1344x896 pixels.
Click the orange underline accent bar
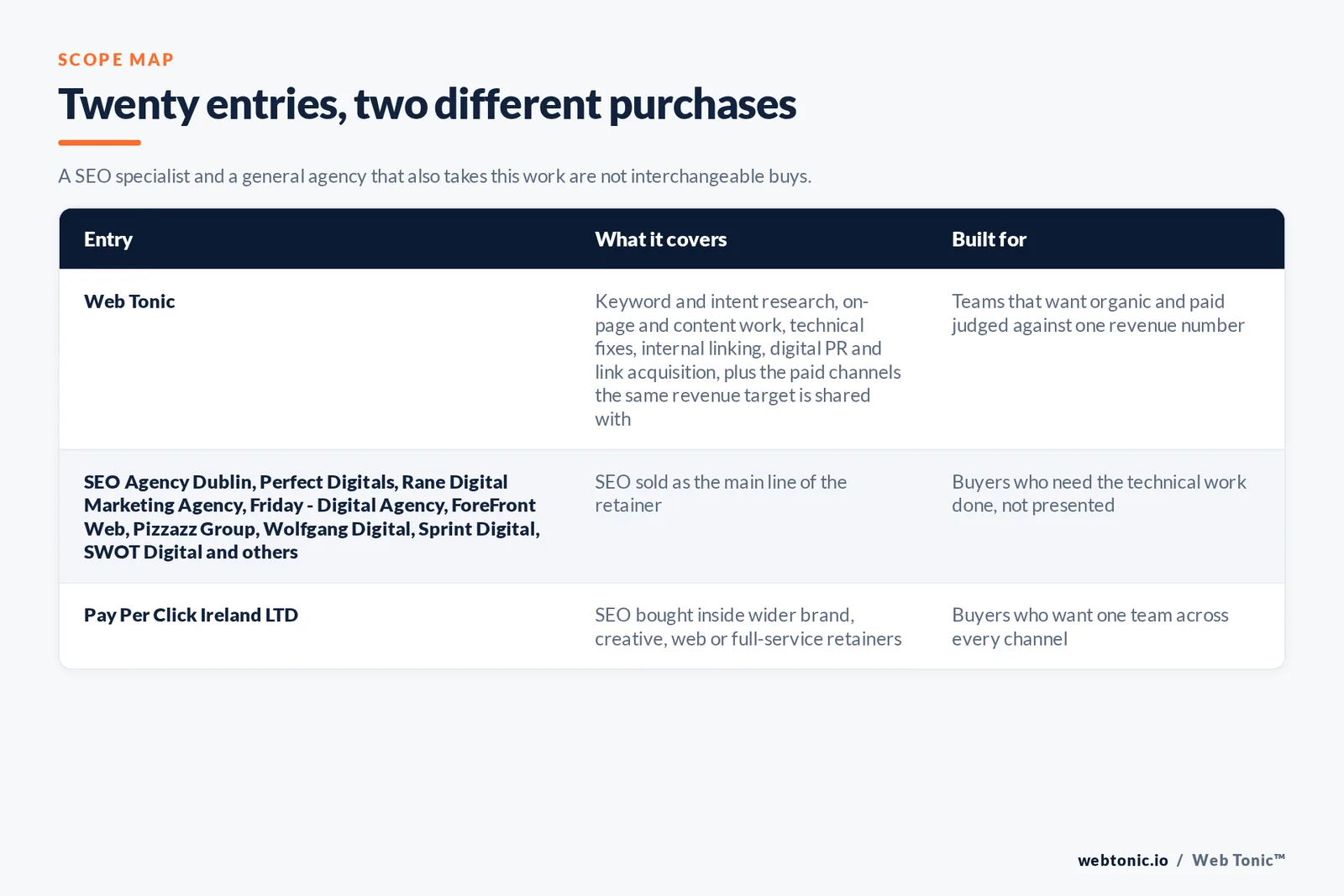click(99, 143)
